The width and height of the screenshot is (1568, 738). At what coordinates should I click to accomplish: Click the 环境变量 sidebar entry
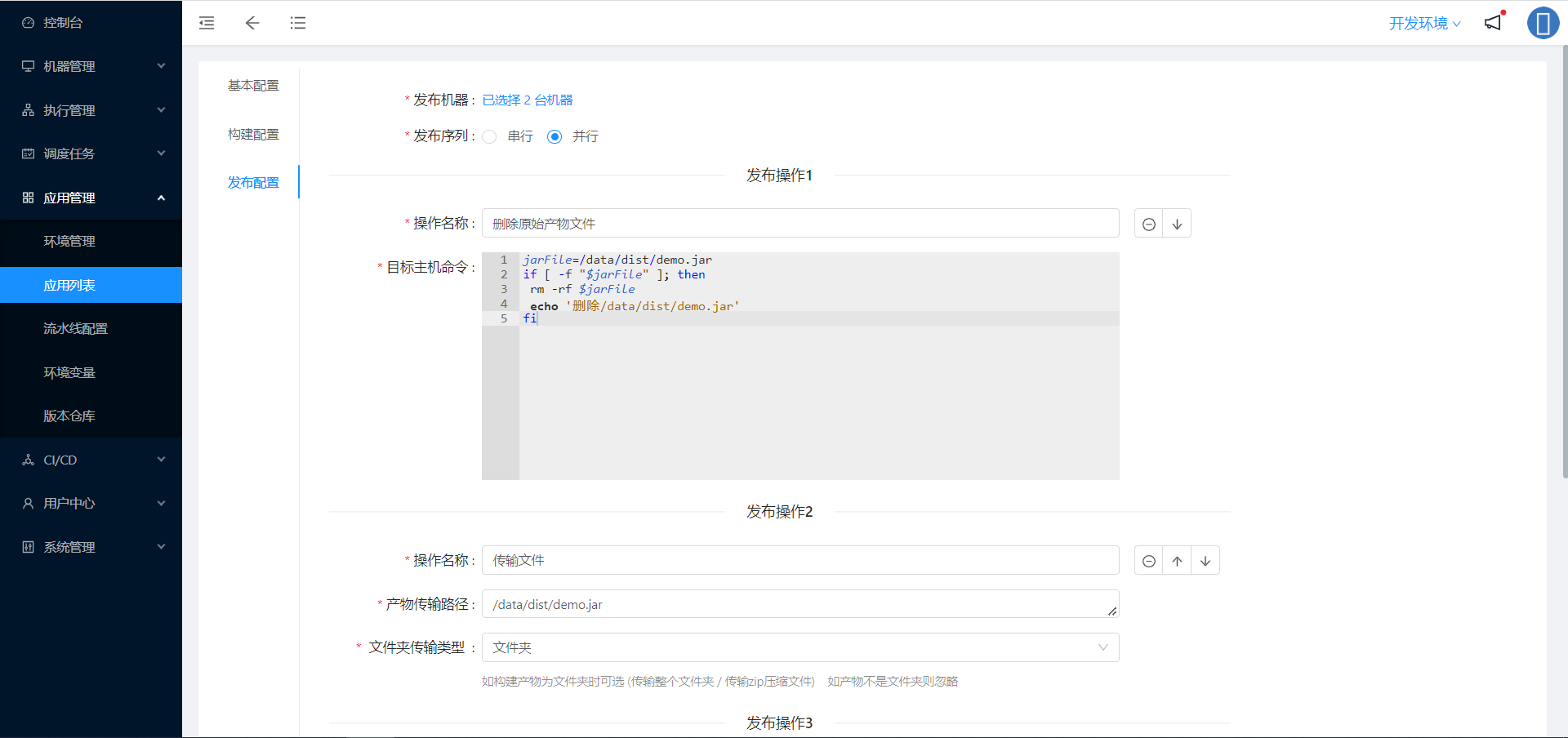pyautogui.click(x=69, y=371)
